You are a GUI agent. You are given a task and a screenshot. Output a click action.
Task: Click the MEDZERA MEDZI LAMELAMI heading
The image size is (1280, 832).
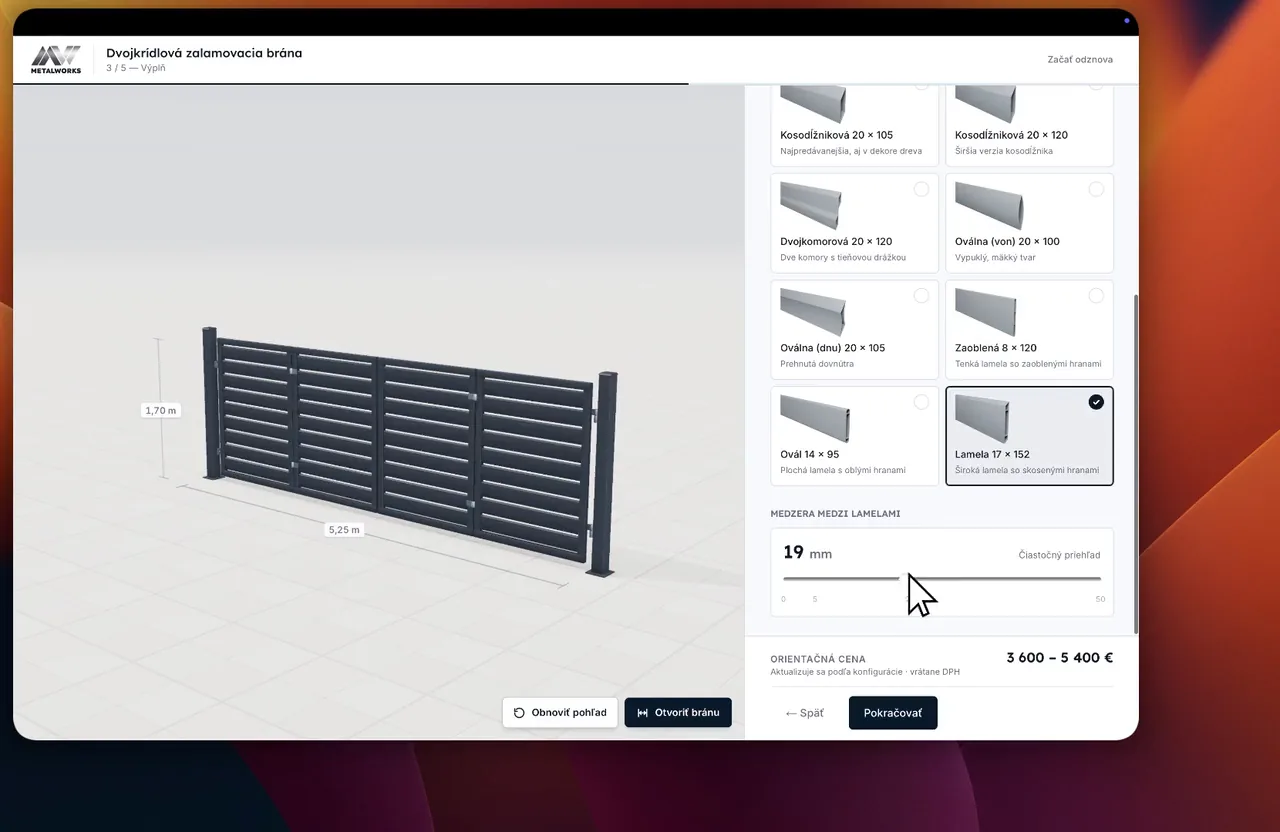point(835,514)
